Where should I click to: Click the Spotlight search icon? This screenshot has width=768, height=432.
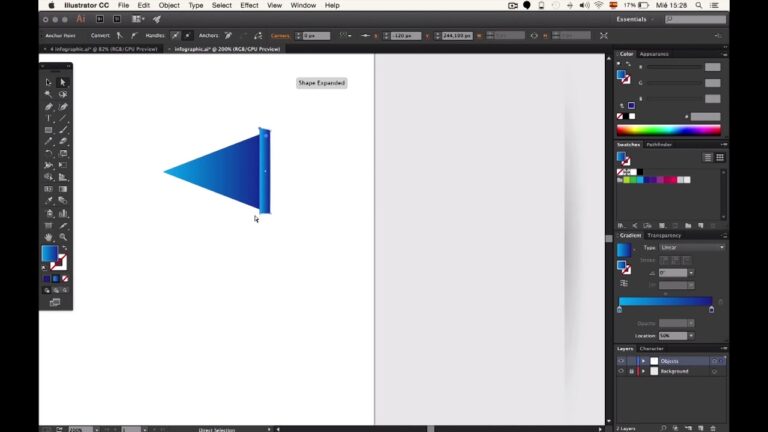[698, 5]
